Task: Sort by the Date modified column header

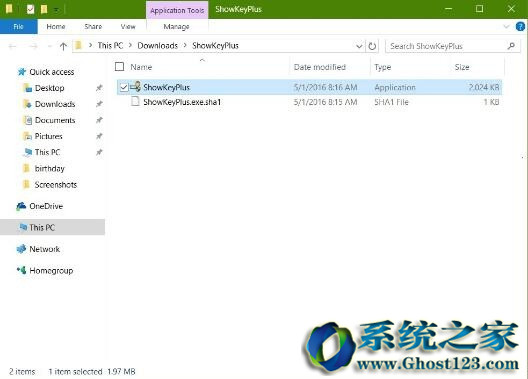Action: coord(320,67)
